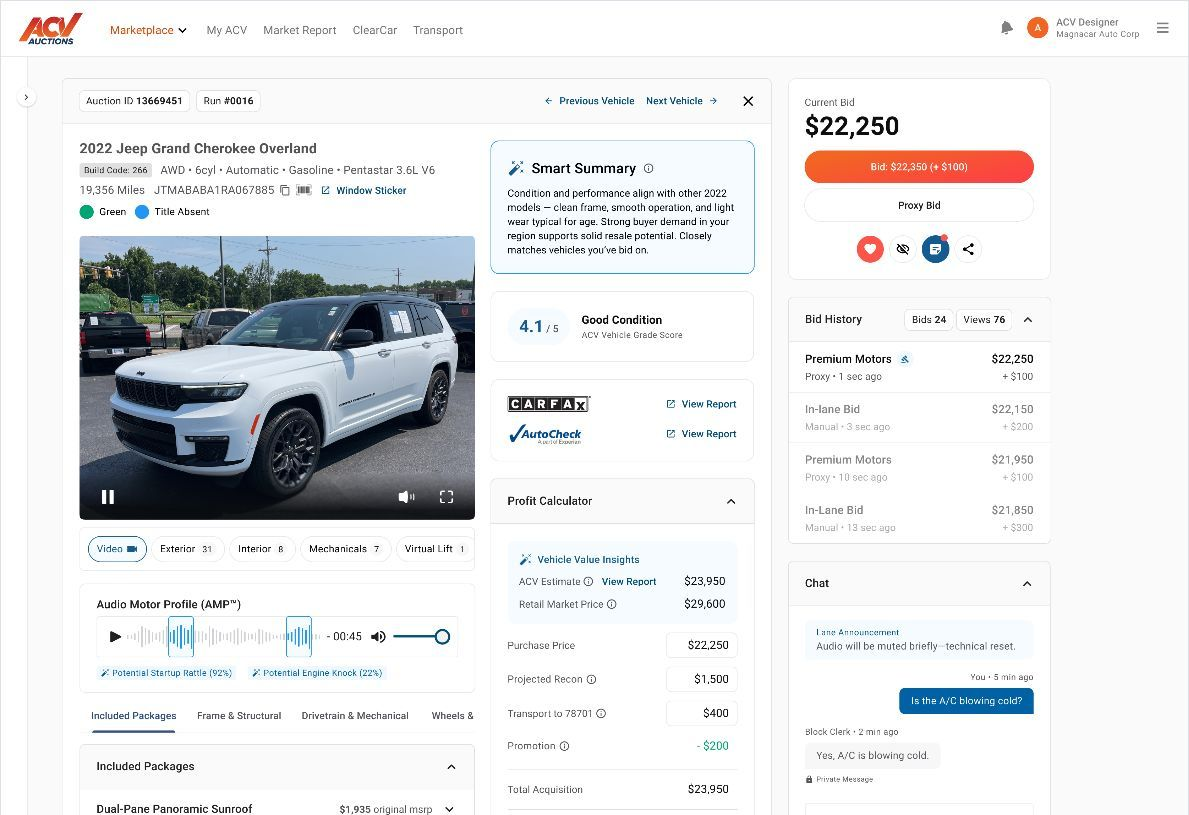Viewport: 1189px width, 815px height.
Task: Switch to Included Packages tab
Action: [x=133, y=716]
